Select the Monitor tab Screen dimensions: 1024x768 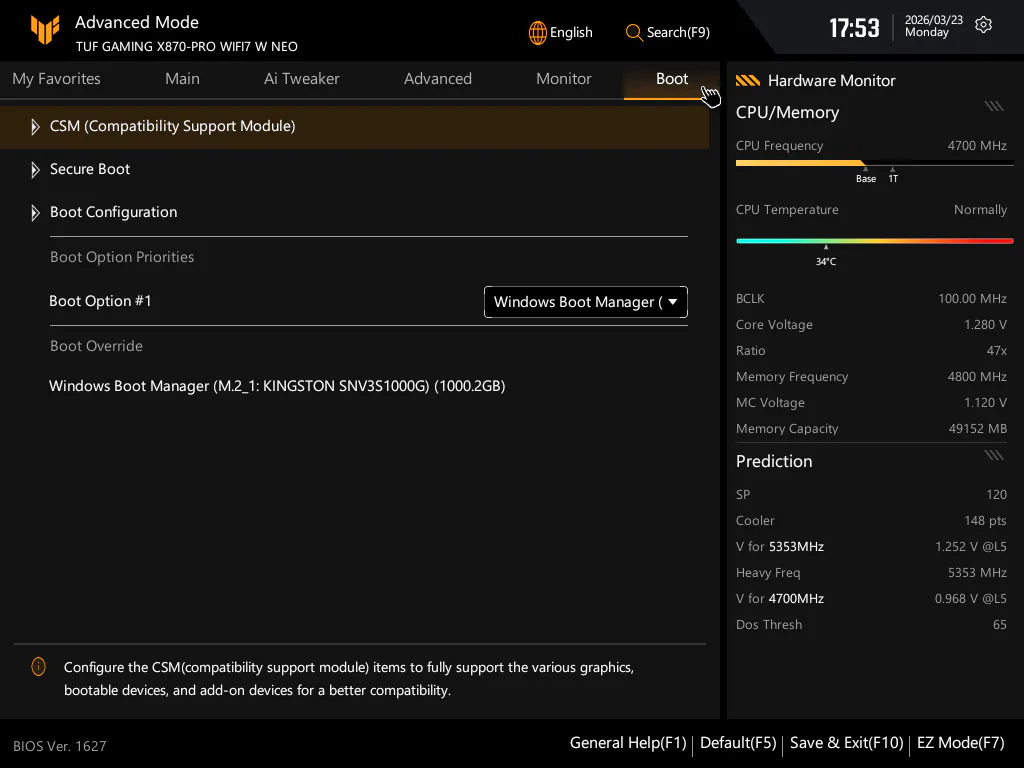click(x=564, y=78)
